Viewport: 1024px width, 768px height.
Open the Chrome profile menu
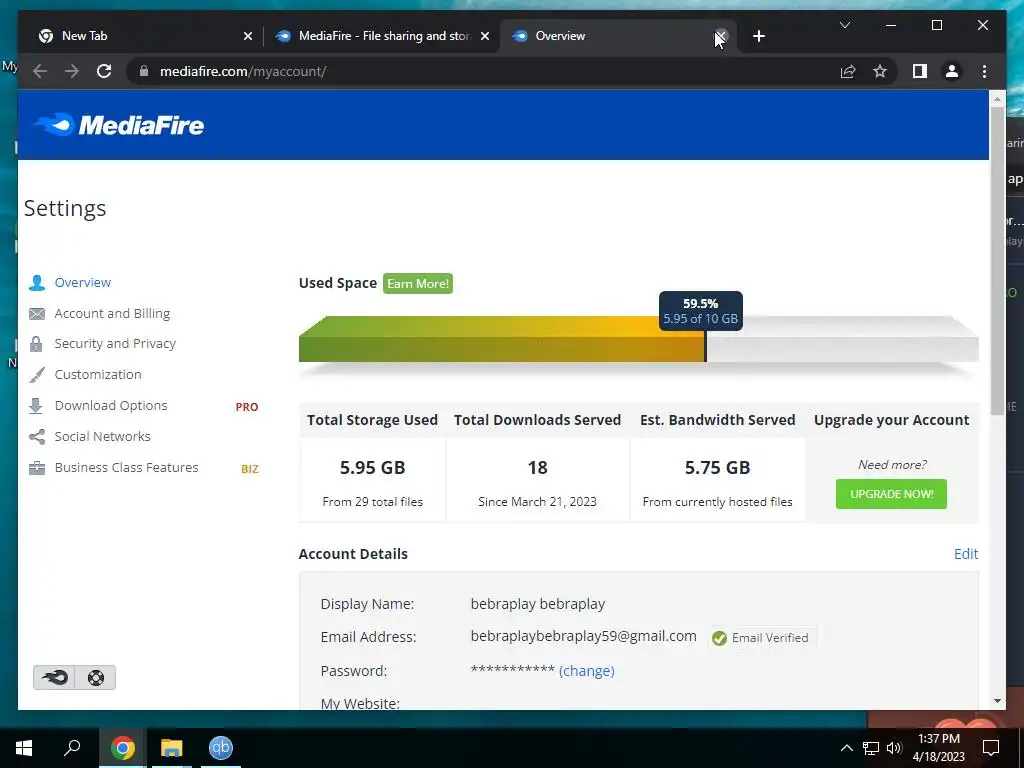(x=952, y=71)
